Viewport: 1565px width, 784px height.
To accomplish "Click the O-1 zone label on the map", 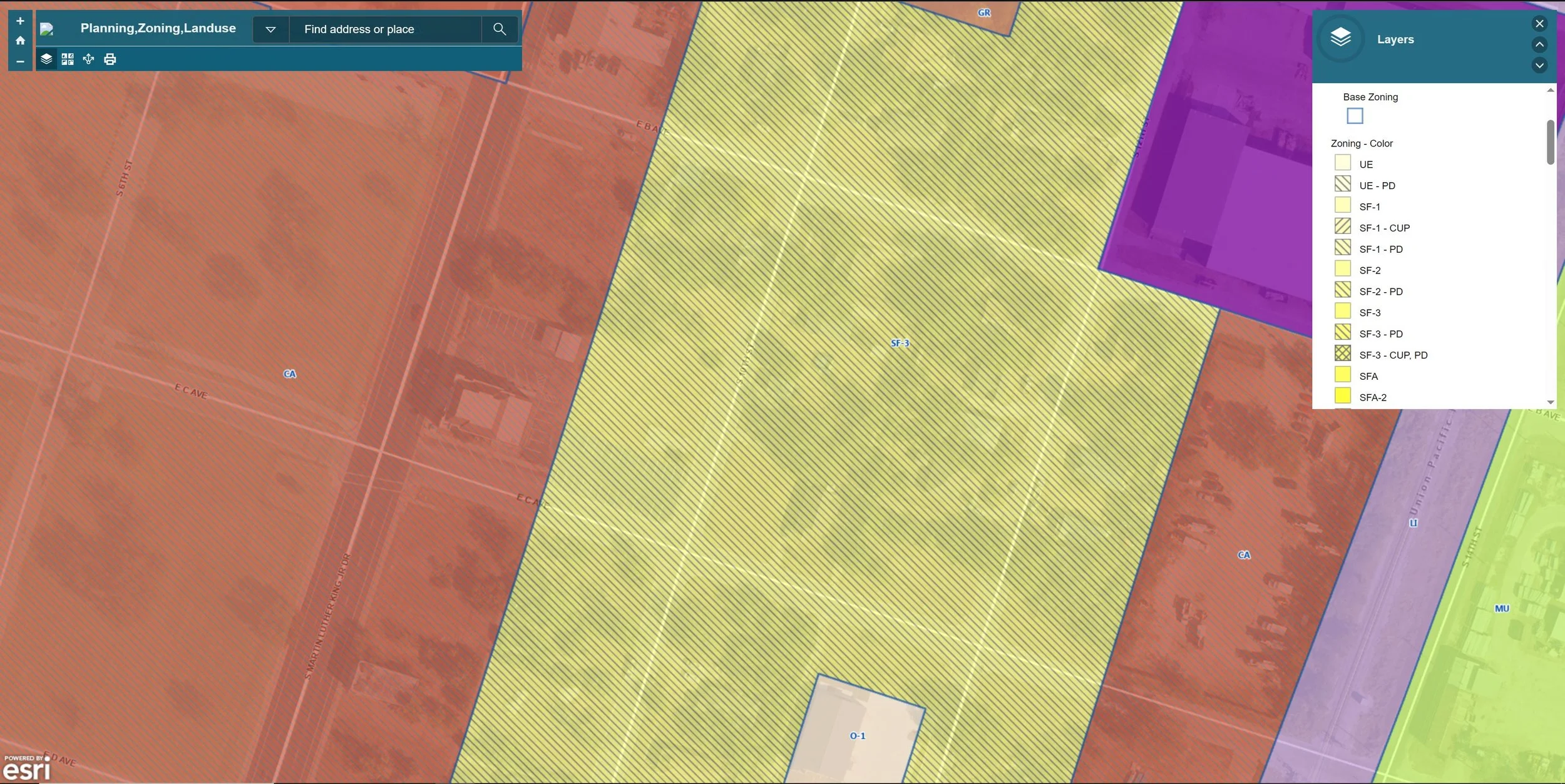I will click(x=857, y=736).
